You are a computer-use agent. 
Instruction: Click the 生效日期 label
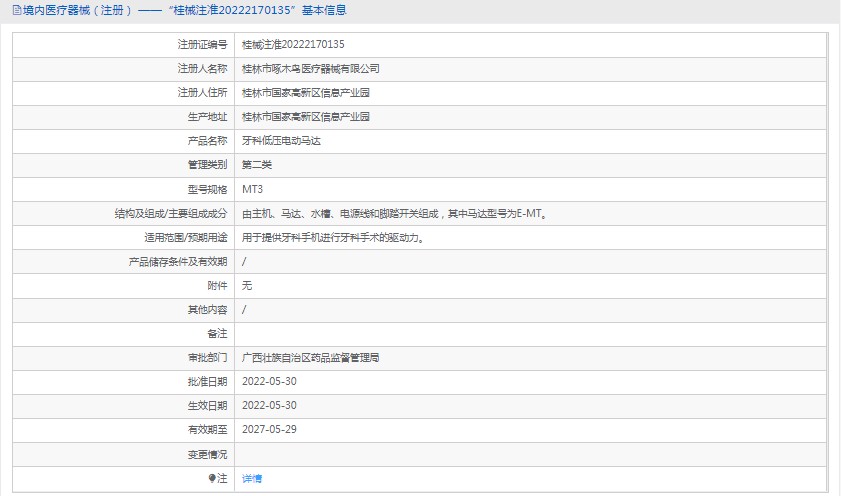(208, 406)
